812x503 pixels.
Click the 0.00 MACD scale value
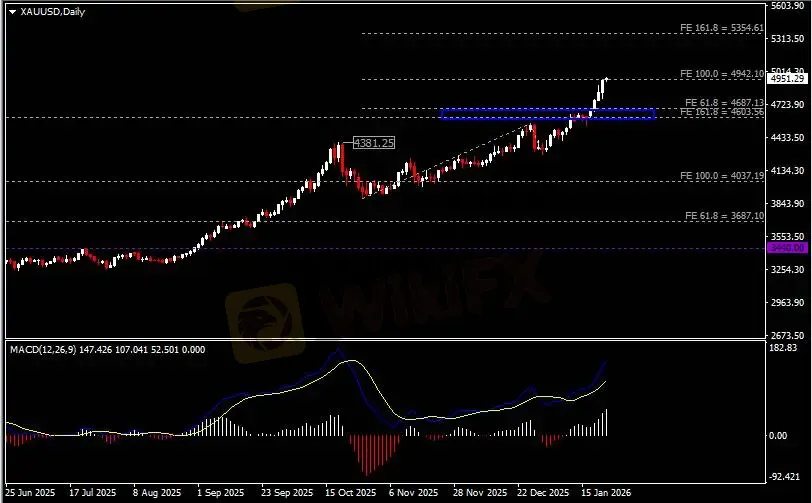pyautogui.click(x=778, y=436)
